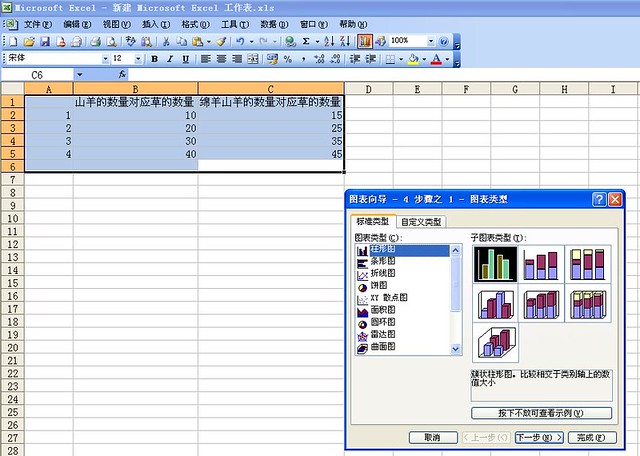Image resolution: width=640 pixels, height=456 pixels.
Task: Cut the selection with the scissors icon
Action: pyautogui.click(x=166, y=41)
